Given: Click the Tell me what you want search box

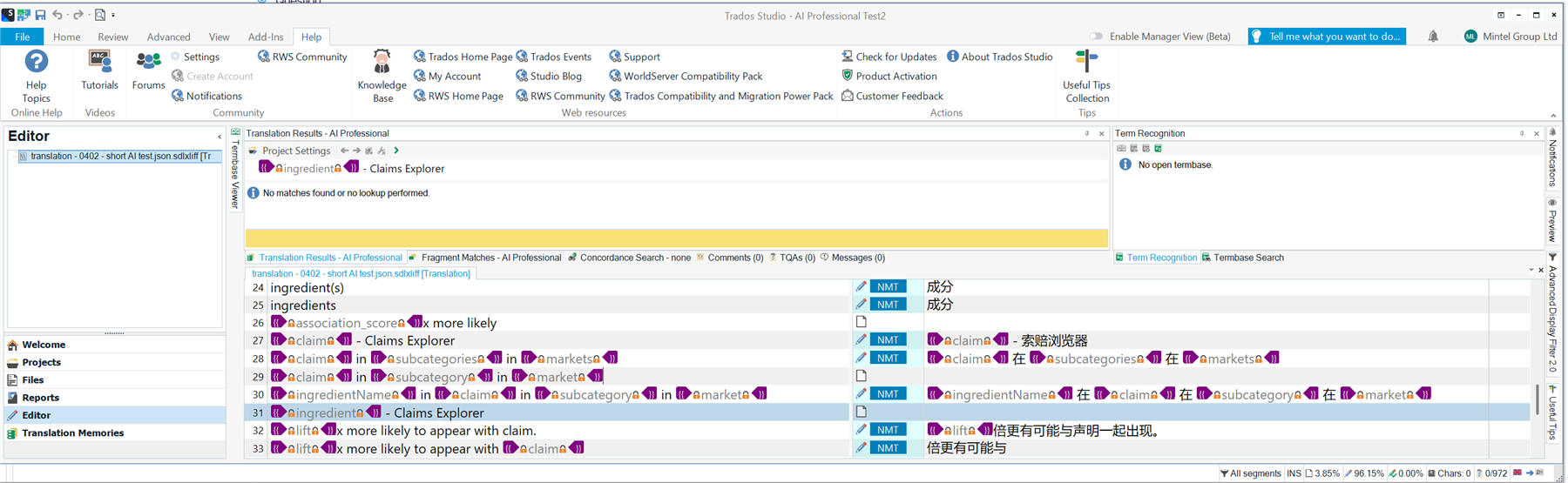Looking at the screenshot, I should 1327,37.
